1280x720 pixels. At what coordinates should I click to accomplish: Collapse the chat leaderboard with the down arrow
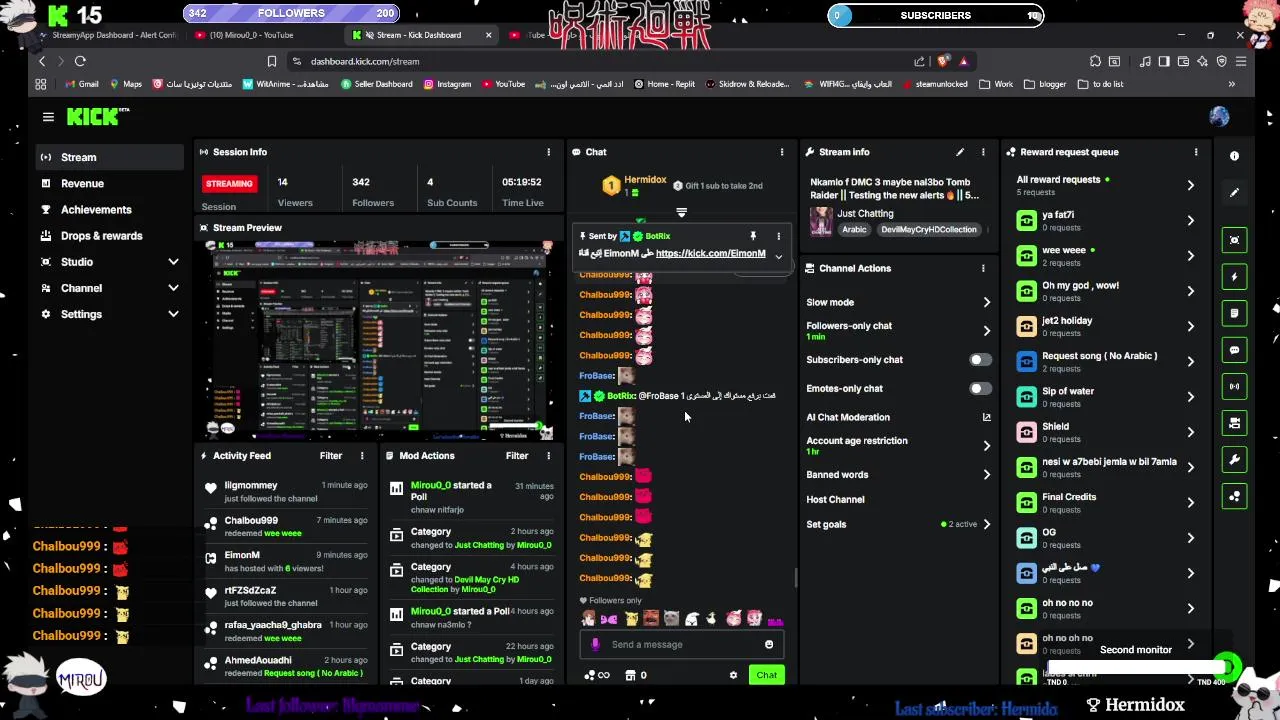point(681,212)
